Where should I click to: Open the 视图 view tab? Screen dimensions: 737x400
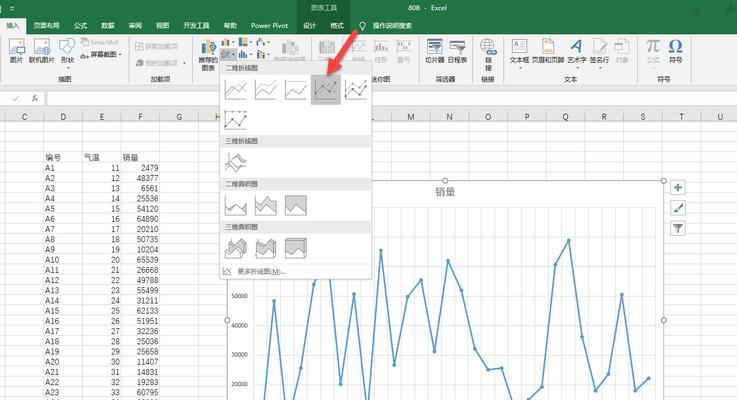point(162,25)
